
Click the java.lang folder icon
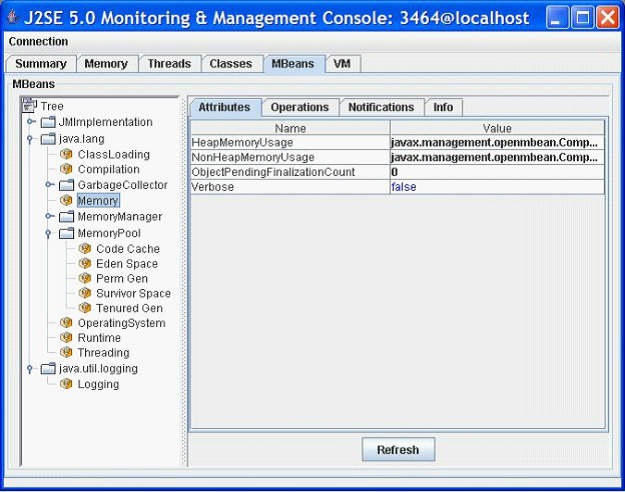coord(48,138)
